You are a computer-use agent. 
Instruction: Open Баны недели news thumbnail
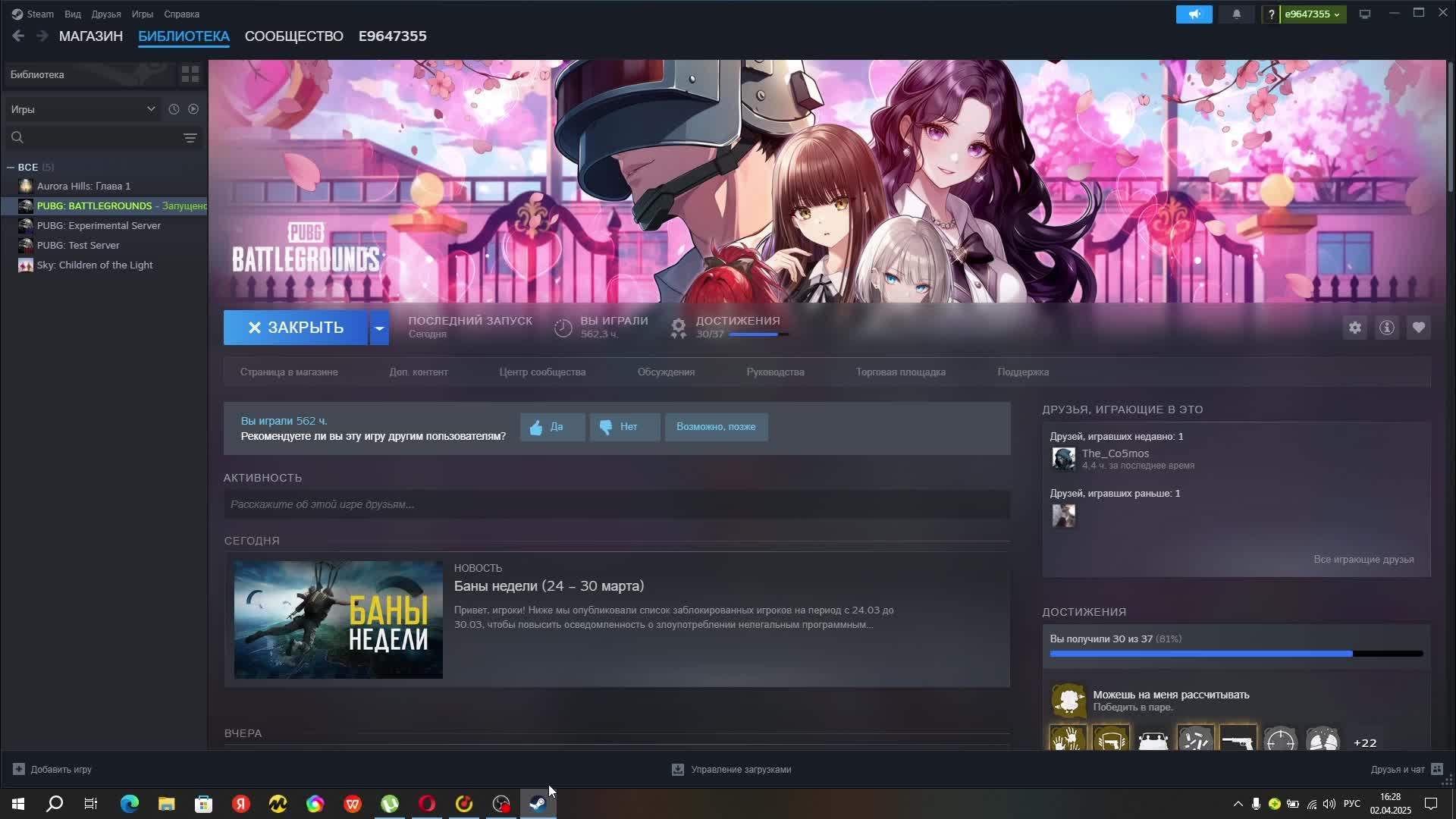tap(338, 620)
